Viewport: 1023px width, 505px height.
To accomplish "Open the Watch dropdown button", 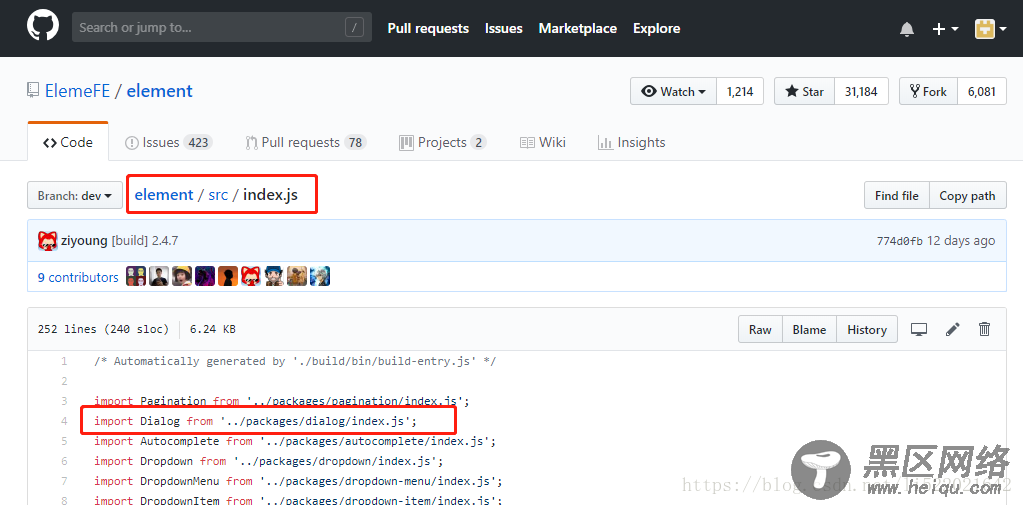I will click(x=673, y=91).
